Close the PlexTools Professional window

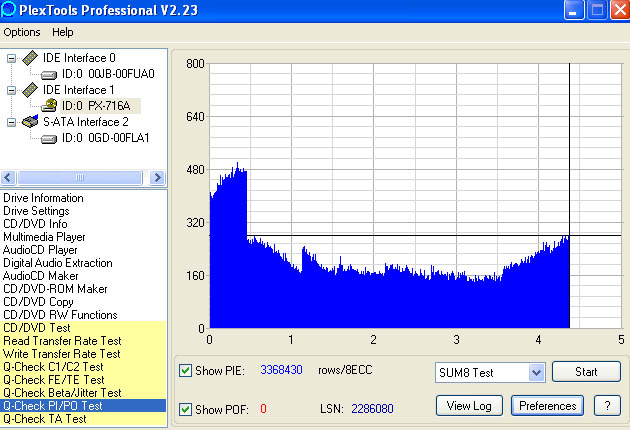(620, 10)
